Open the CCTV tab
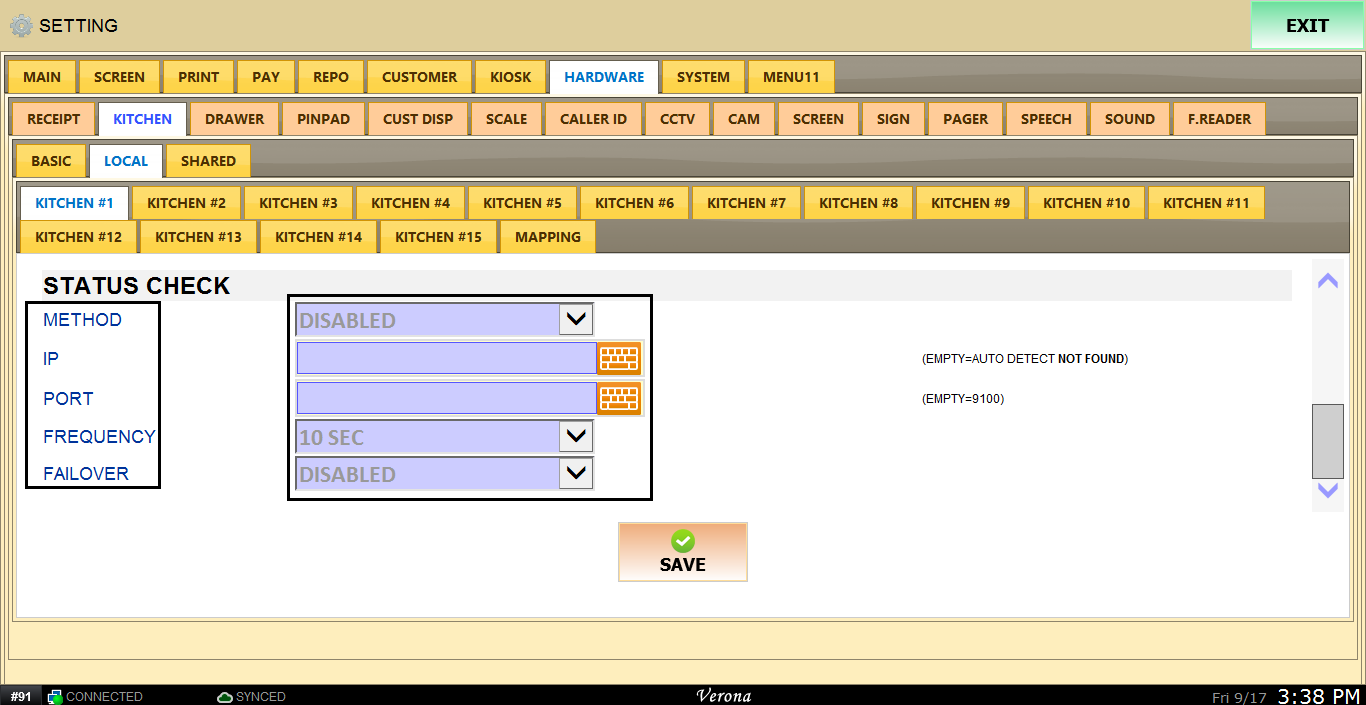 point(678,119)
